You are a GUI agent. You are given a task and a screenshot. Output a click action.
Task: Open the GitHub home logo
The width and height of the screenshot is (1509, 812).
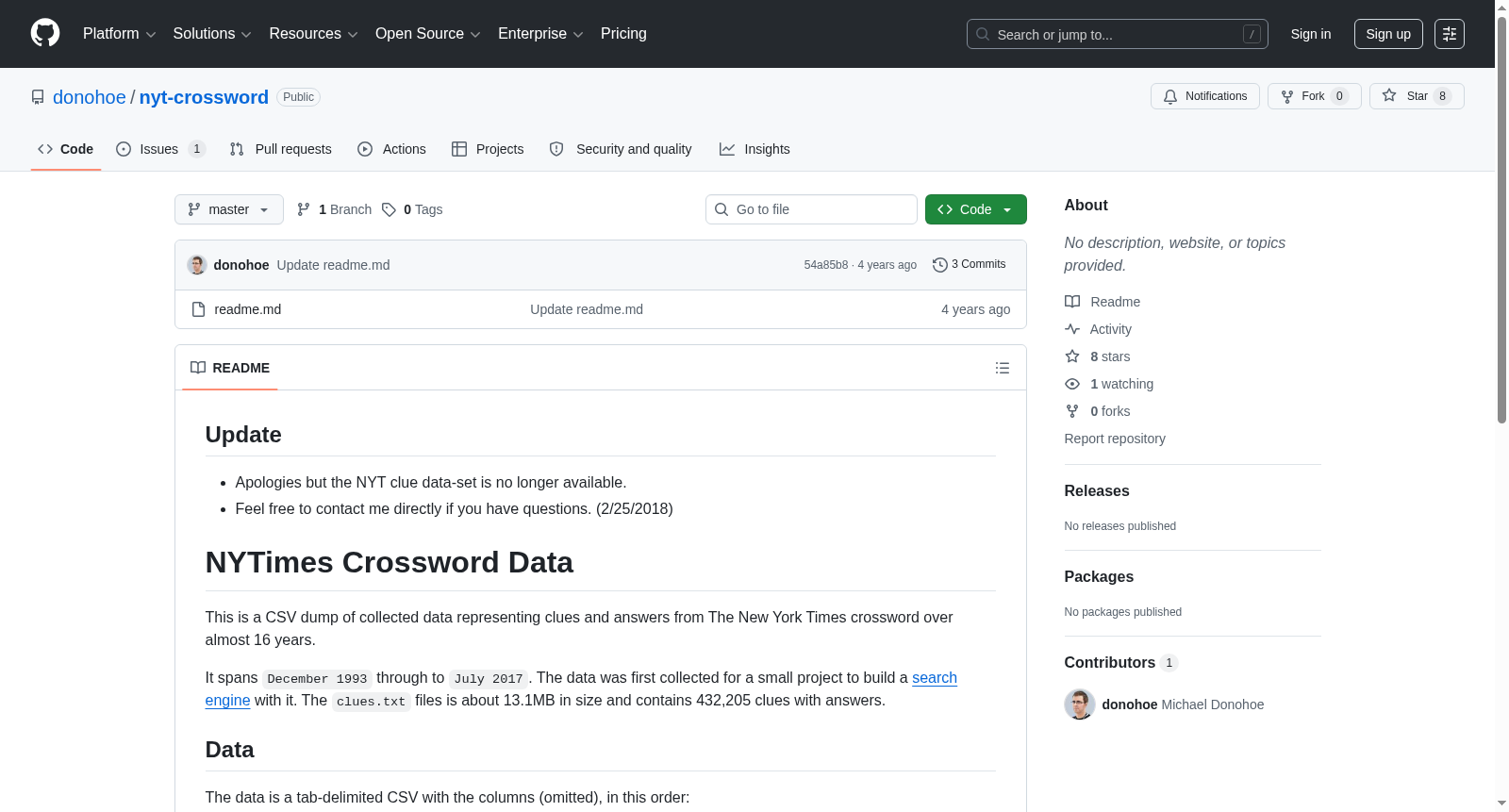[45, 33]
